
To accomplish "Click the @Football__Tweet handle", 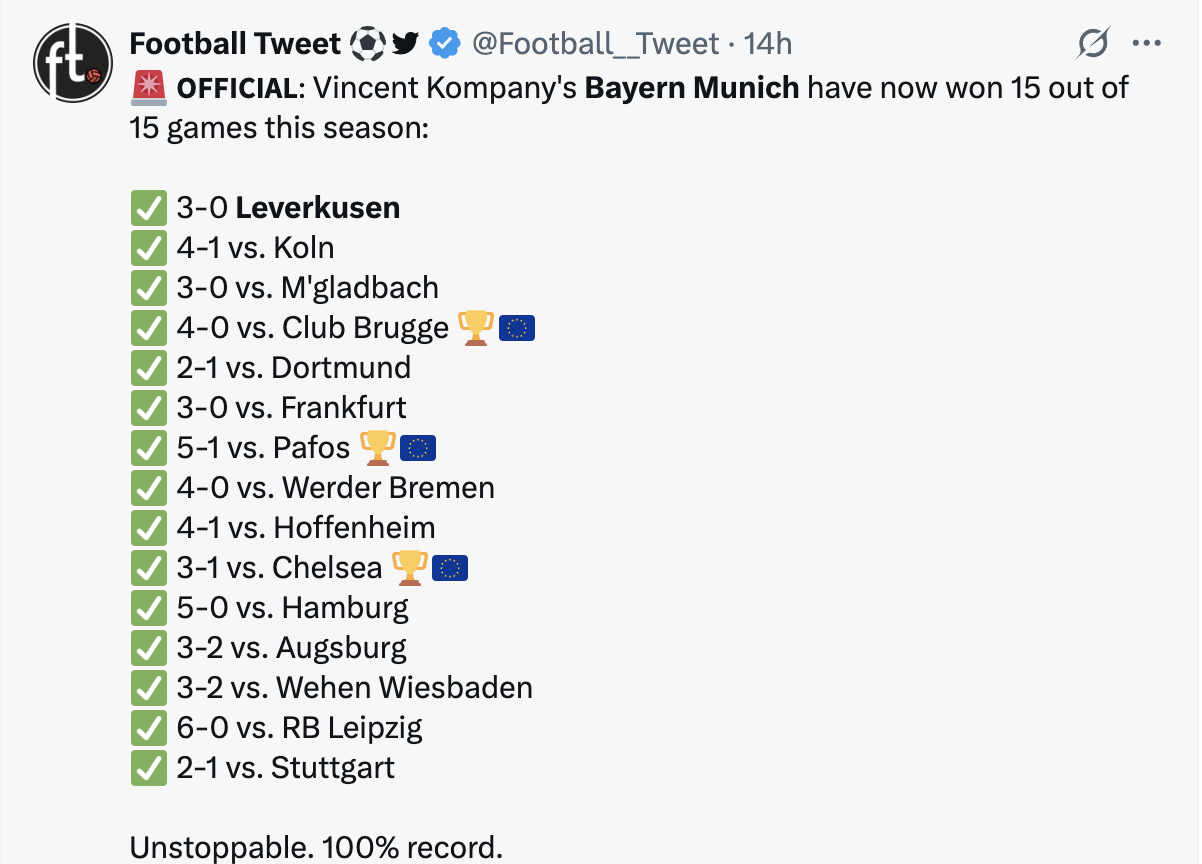I will pos(595,43).
